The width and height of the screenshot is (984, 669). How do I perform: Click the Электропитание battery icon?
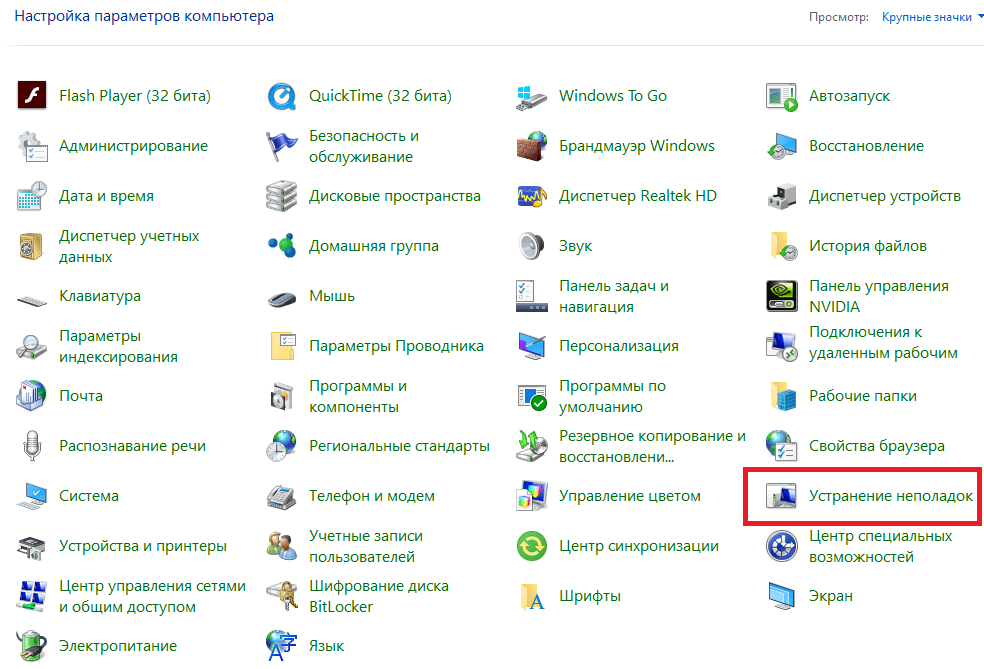32,645
